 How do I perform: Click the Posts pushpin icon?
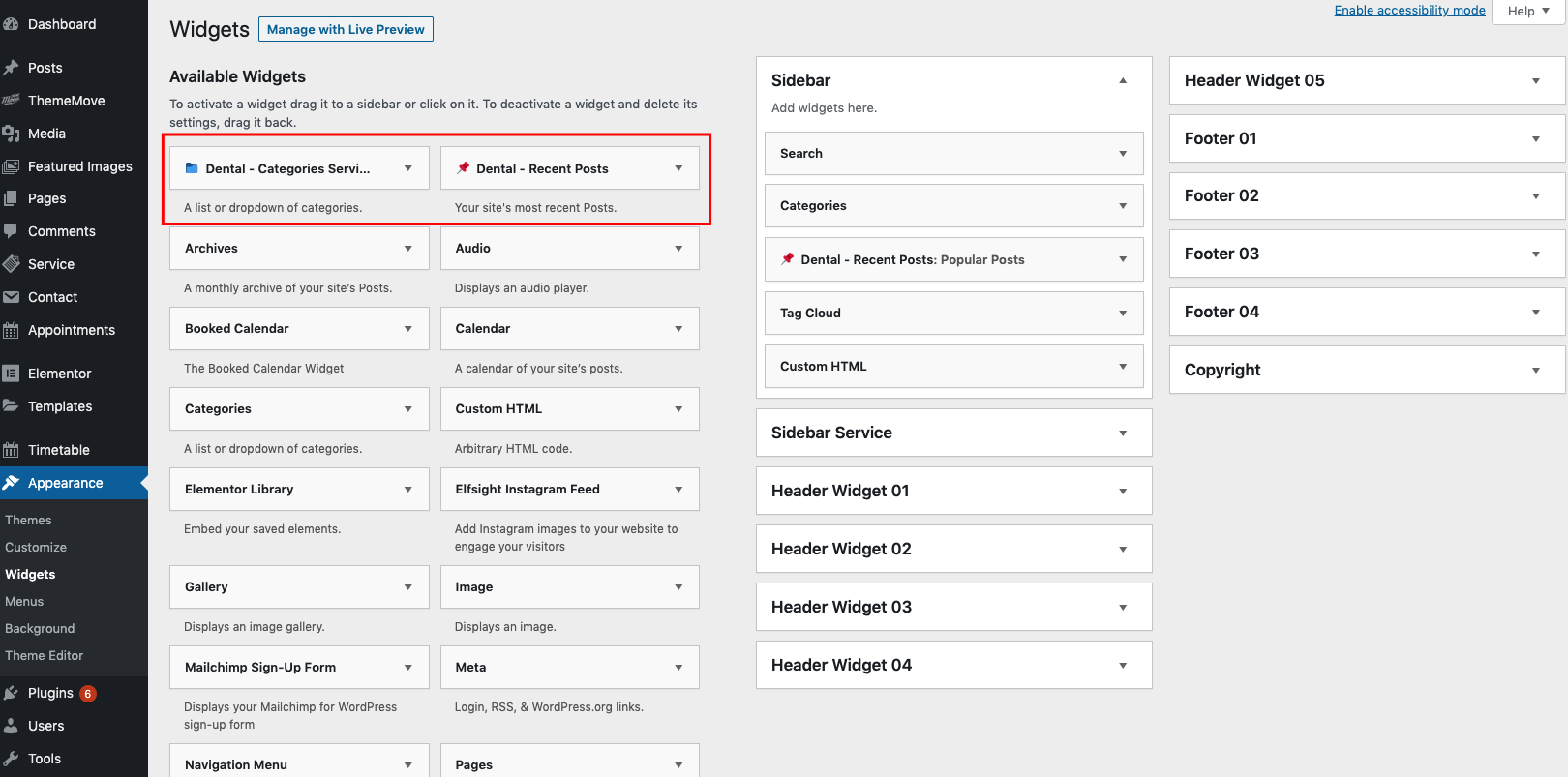pyautogui.click(x=11, y=68)
